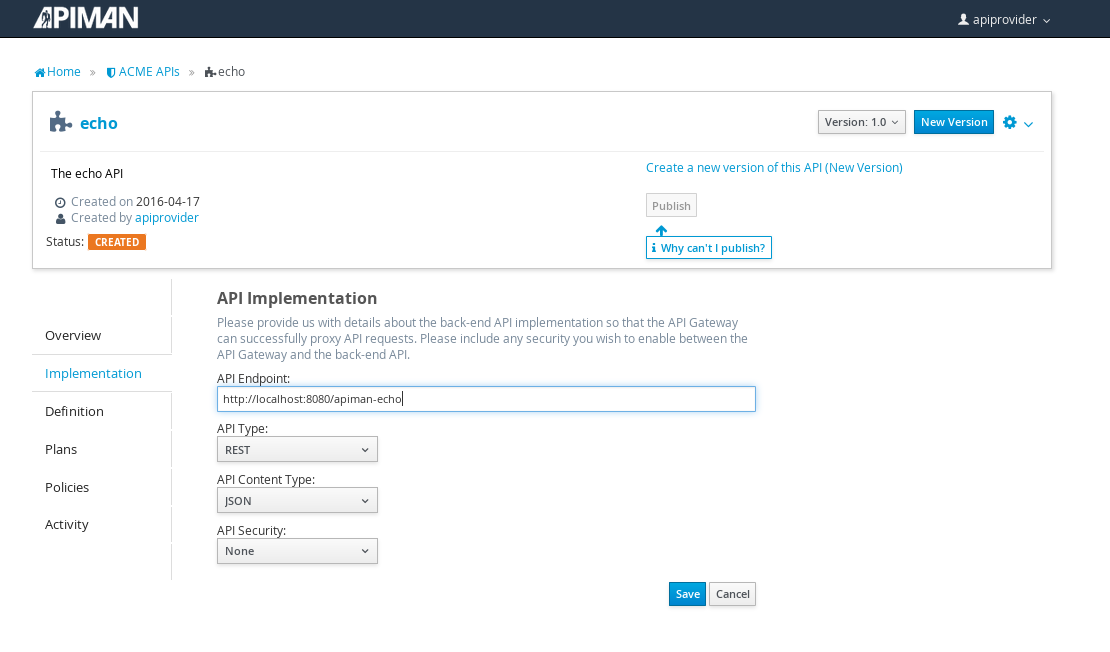This screenshot has width=1110, height=652.
Task: Open the API Security None dropdown
Action: tap(297, 551)
